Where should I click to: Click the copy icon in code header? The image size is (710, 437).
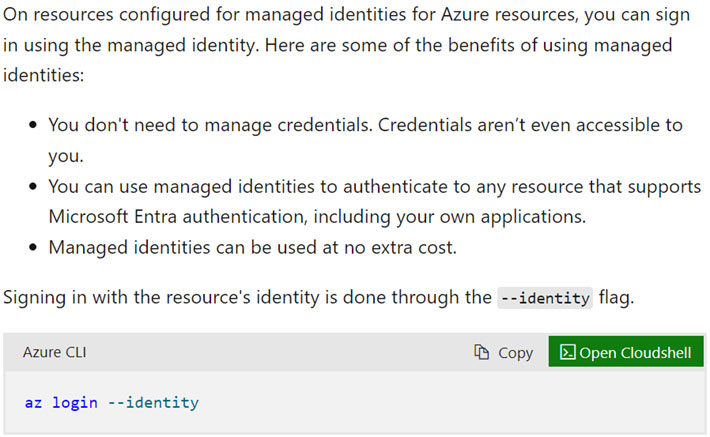coord(482,352)
